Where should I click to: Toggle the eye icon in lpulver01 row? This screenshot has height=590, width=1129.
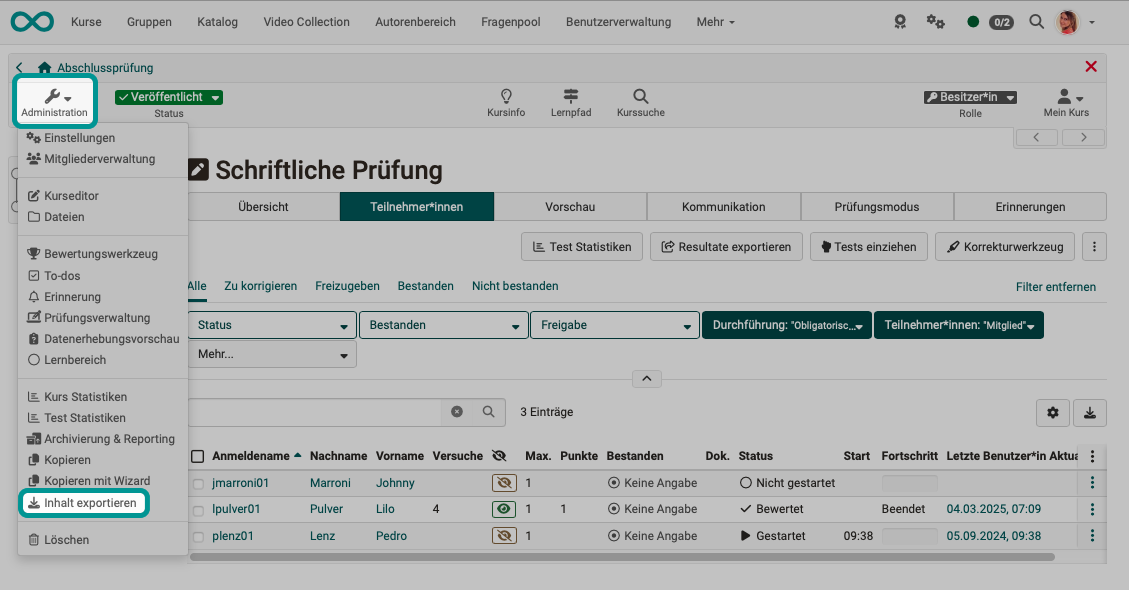504,509
